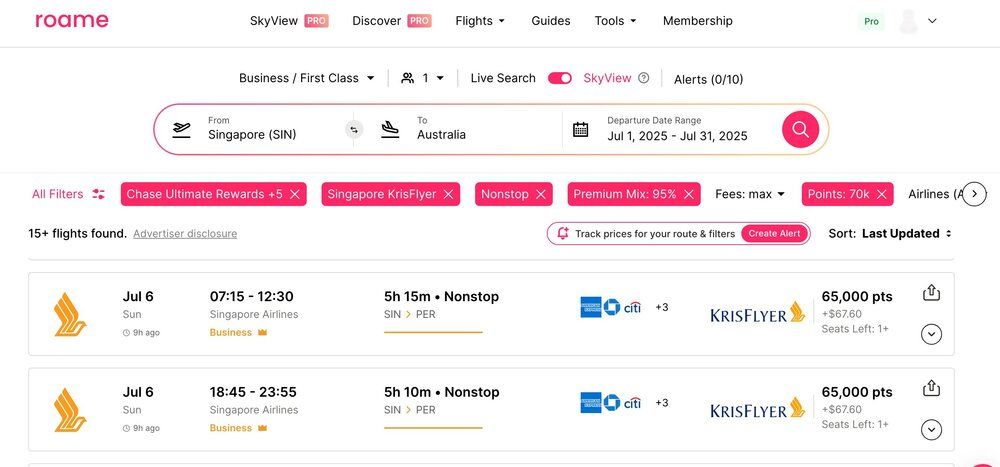
Task: Share the 07:15 Singapore Airlines flight
Action: (x=931, y=292)
